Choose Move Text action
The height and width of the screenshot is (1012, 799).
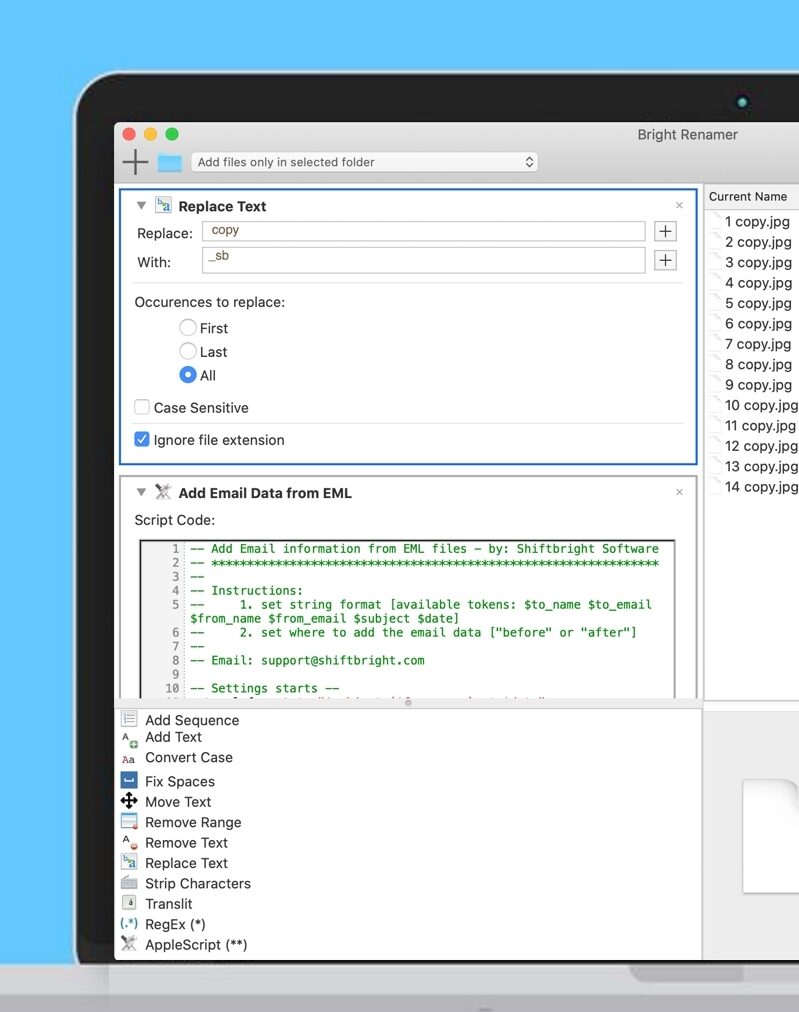tap(177, 802)
